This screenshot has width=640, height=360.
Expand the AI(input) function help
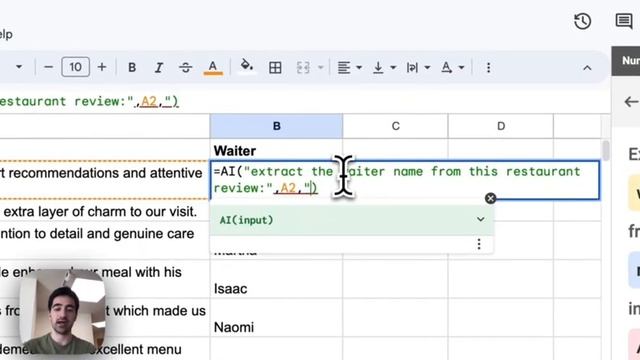tap(481, 220)
